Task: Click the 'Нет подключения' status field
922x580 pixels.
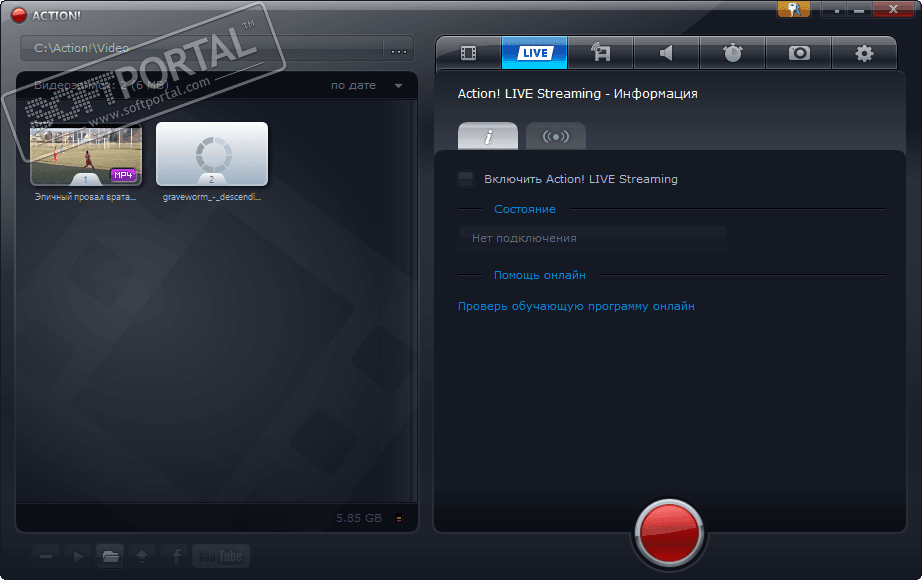Action: (592, 238)
